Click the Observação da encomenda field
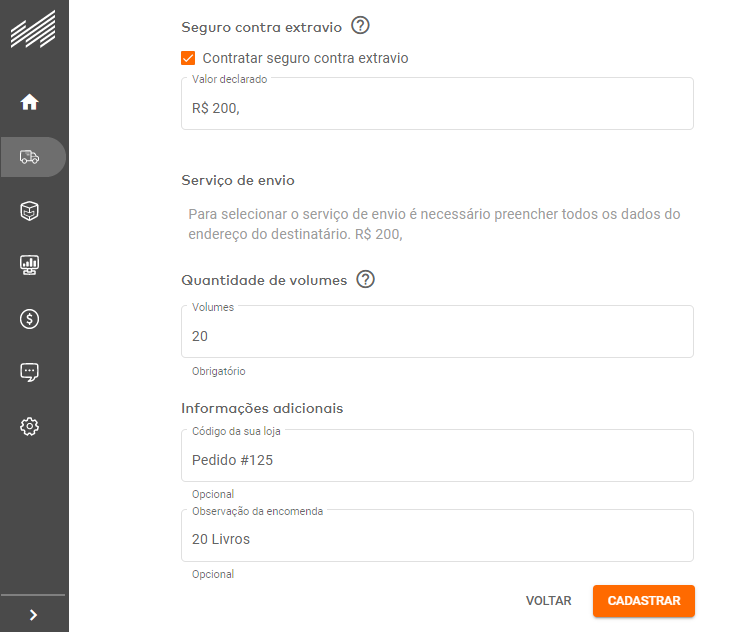 tap(437, 539)
